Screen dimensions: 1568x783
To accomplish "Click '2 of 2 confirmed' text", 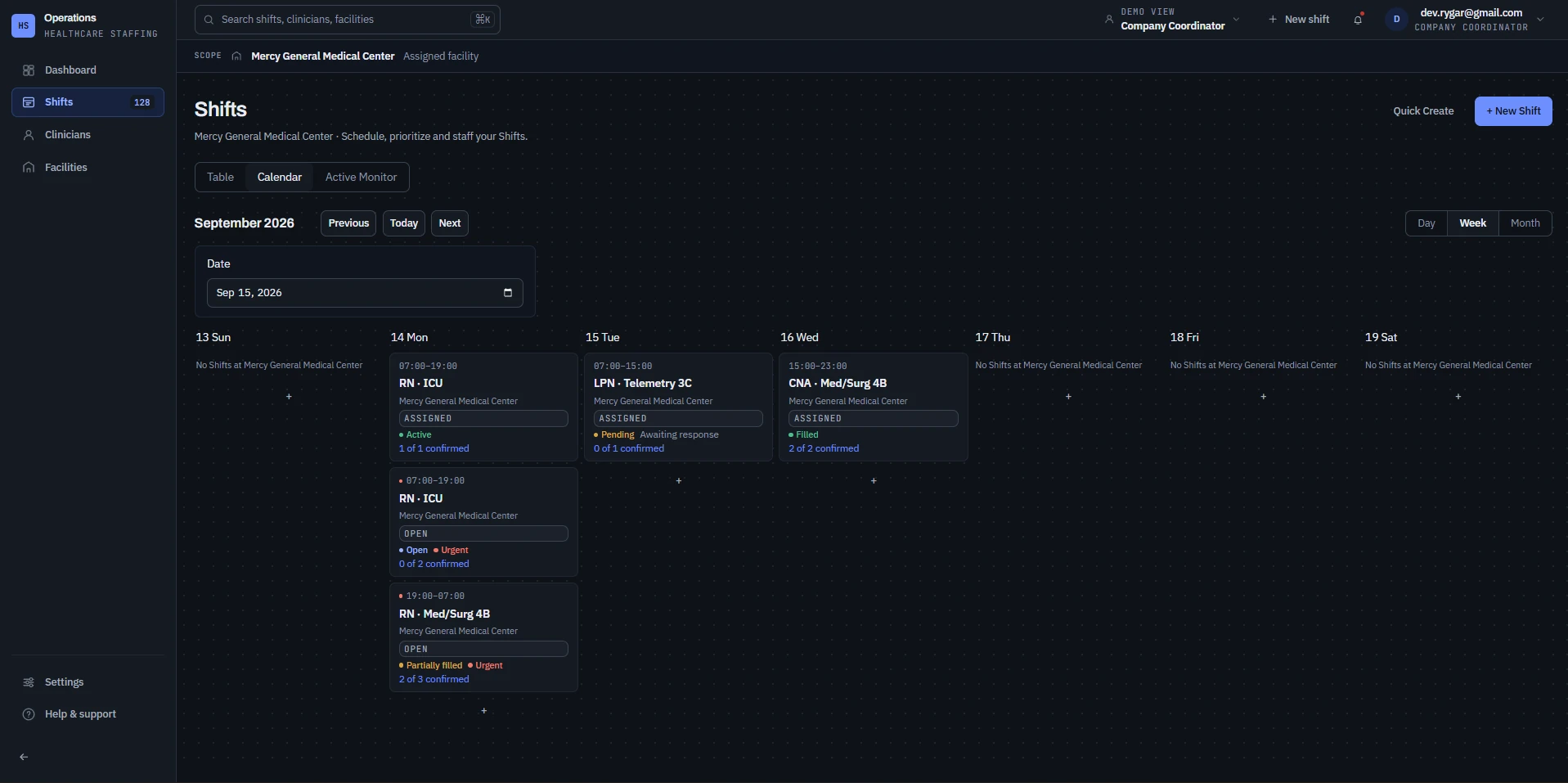I will pyautogui.click(x=824, y=449).
